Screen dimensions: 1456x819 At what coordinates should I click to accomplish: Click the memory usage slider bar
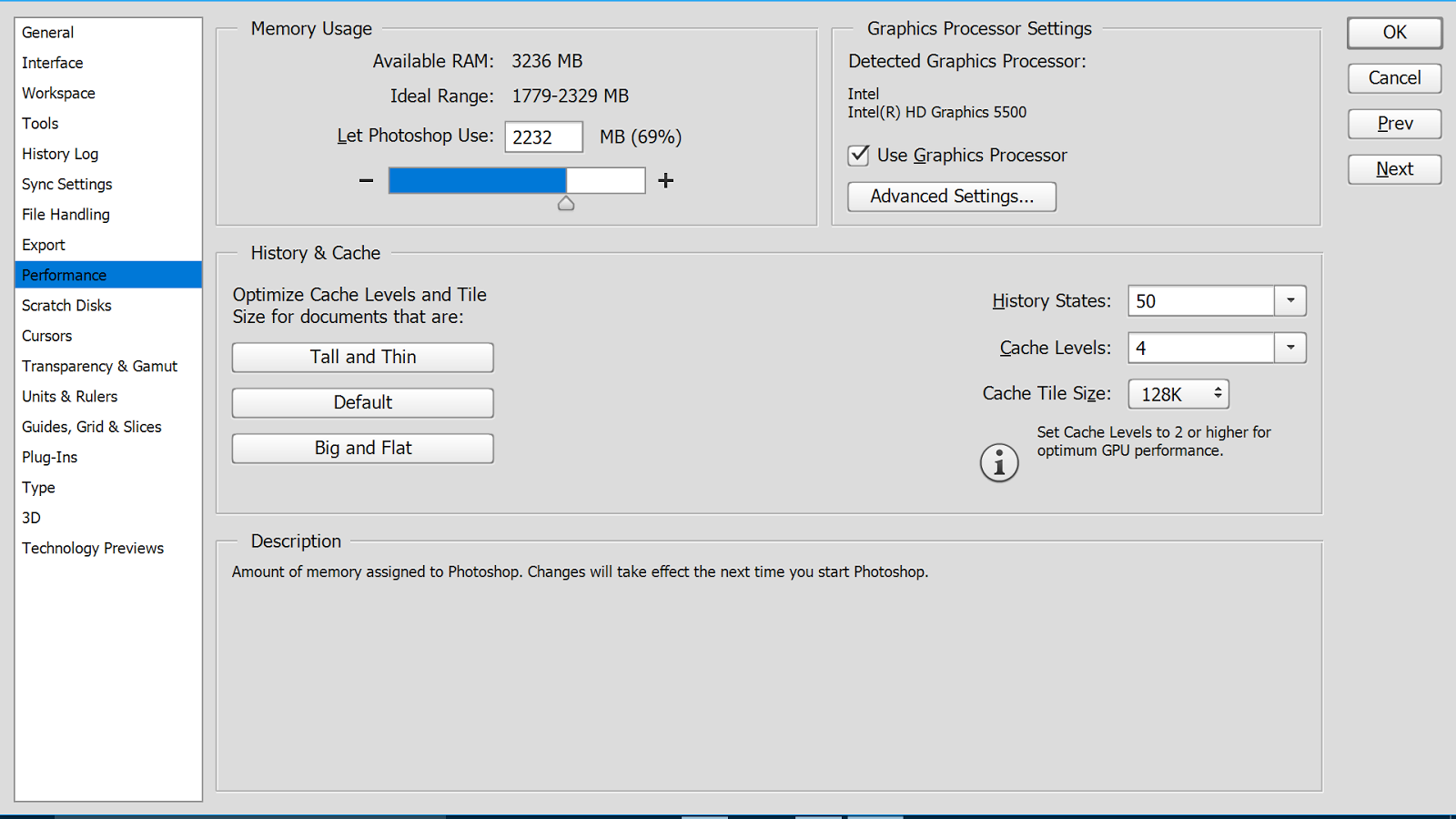[x=517, y=180]
